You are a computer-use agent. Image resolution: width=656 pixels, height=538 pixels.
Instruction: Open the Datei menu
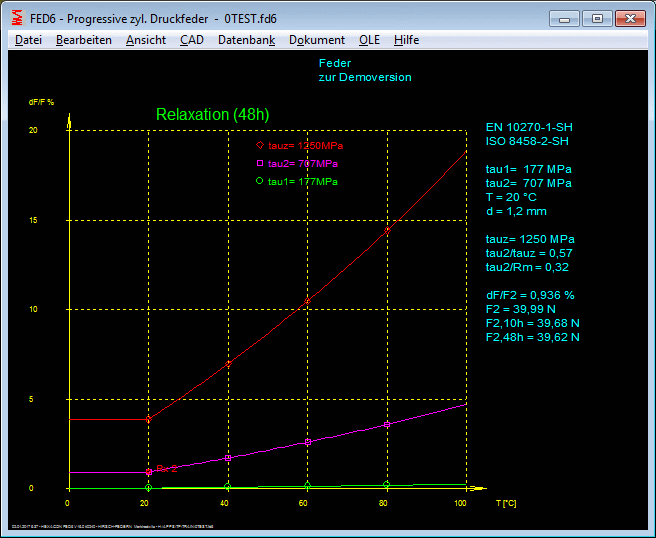[28, 40]
